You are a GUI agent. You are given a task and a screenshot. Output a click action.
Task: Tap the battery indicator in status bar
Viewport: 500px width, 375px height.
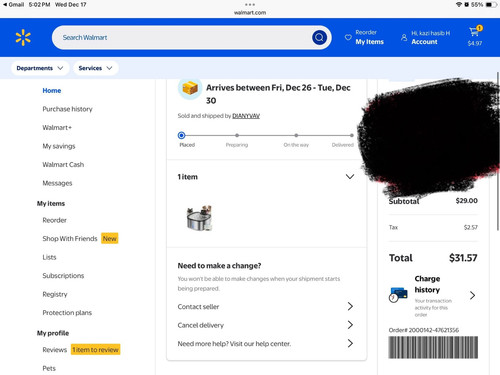[x=491, y=5]
